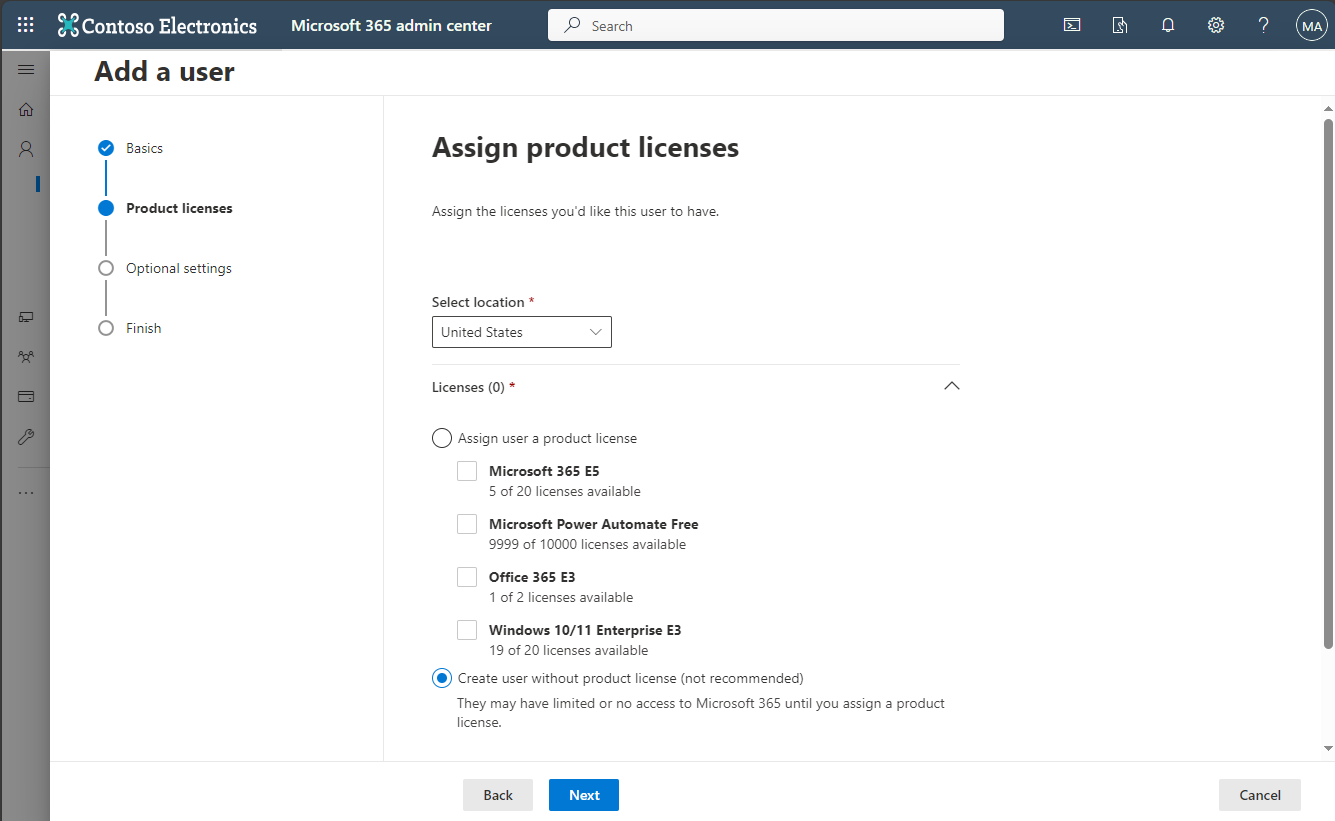Click '5 of 20 licenses available' text
Image resolution: width=1335 pixels, height=821 pixels.
click(565, 491)
